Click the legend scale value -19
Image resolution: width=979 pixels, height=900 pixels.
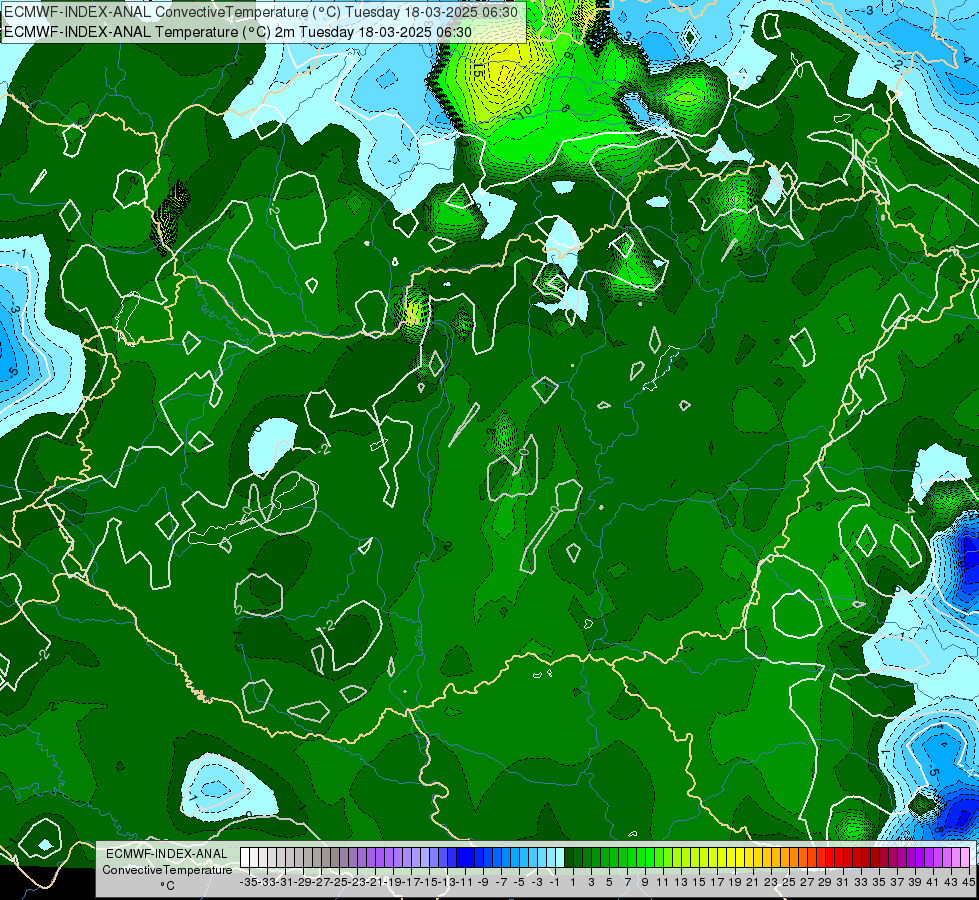(393, 882)
